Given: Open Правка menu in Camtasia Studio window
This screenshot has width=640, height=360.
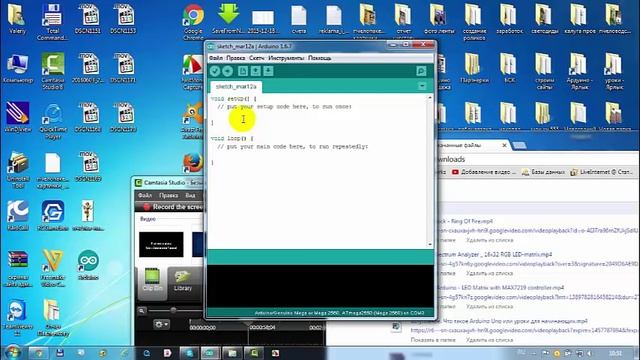Looking at the screenshot, I should [169, 196].
